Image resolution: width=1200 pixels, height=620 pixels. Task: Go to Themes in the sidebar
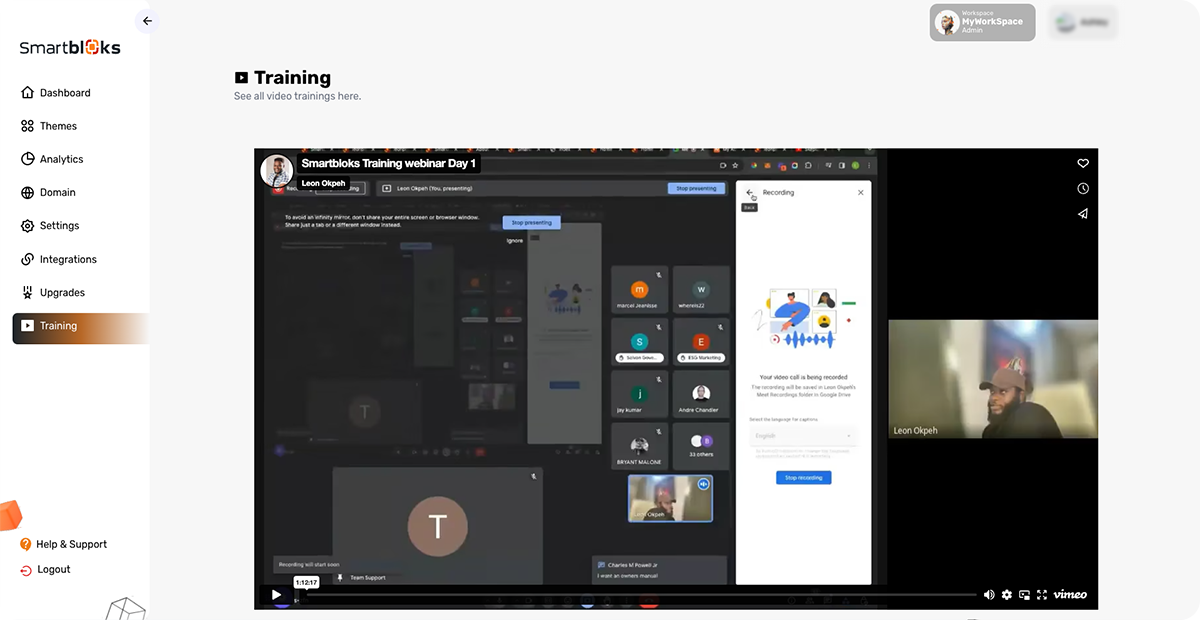[x=58, y=126]
